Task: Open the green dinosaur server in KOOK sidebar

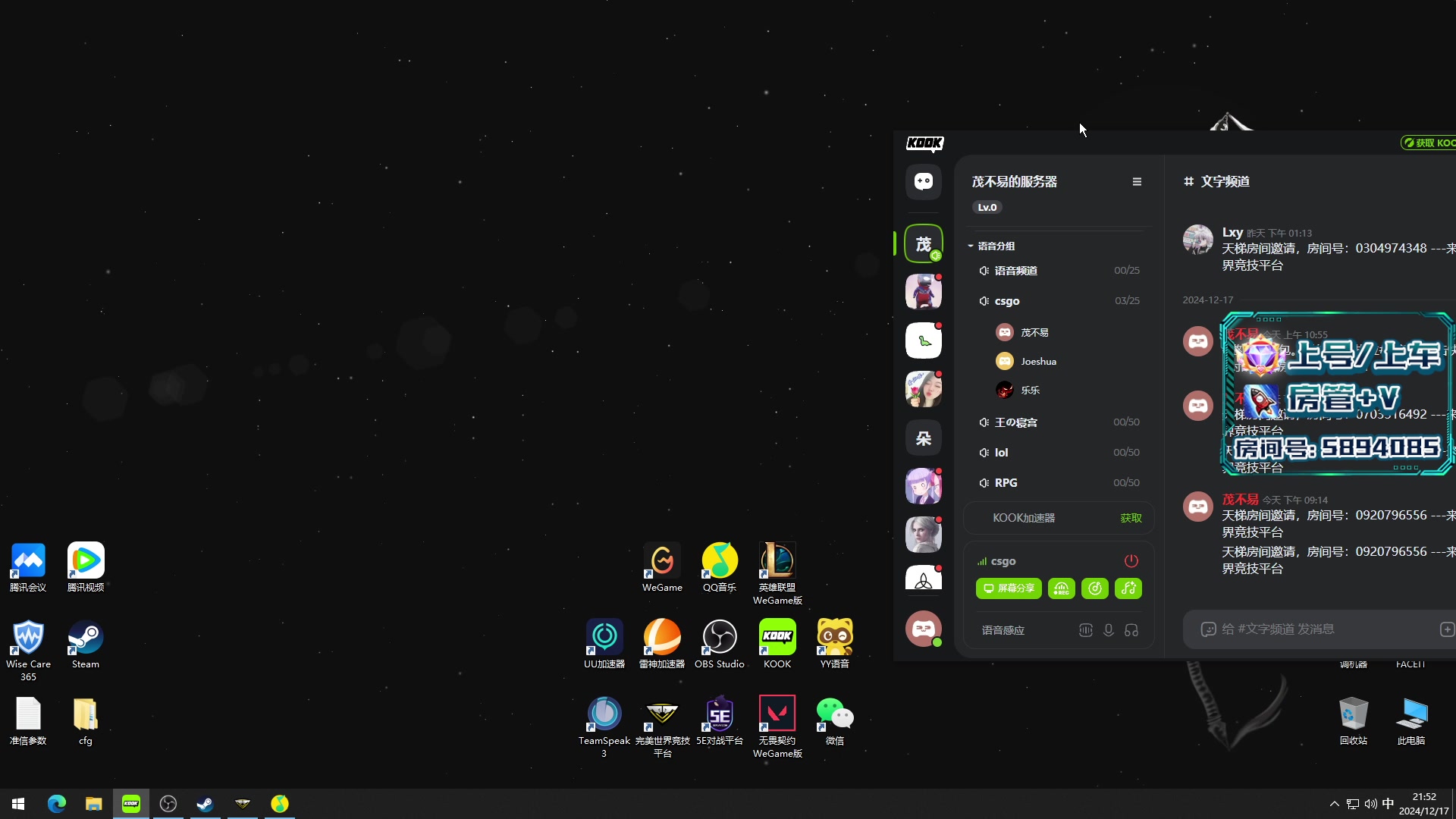Action: pyautogui.click(x=923, y=340)
